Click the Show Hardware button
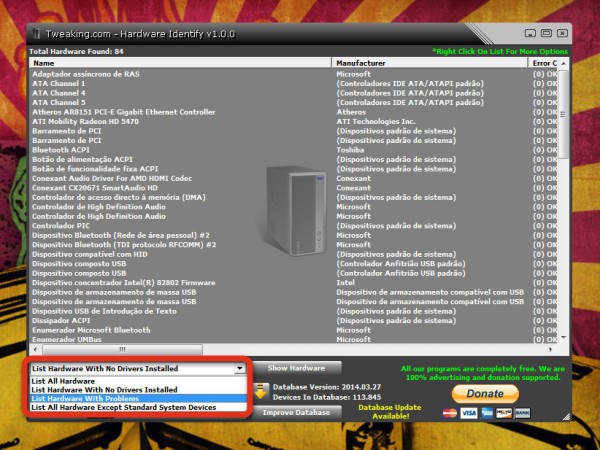This screenshot has height=450, width=600. coord(296,368)
